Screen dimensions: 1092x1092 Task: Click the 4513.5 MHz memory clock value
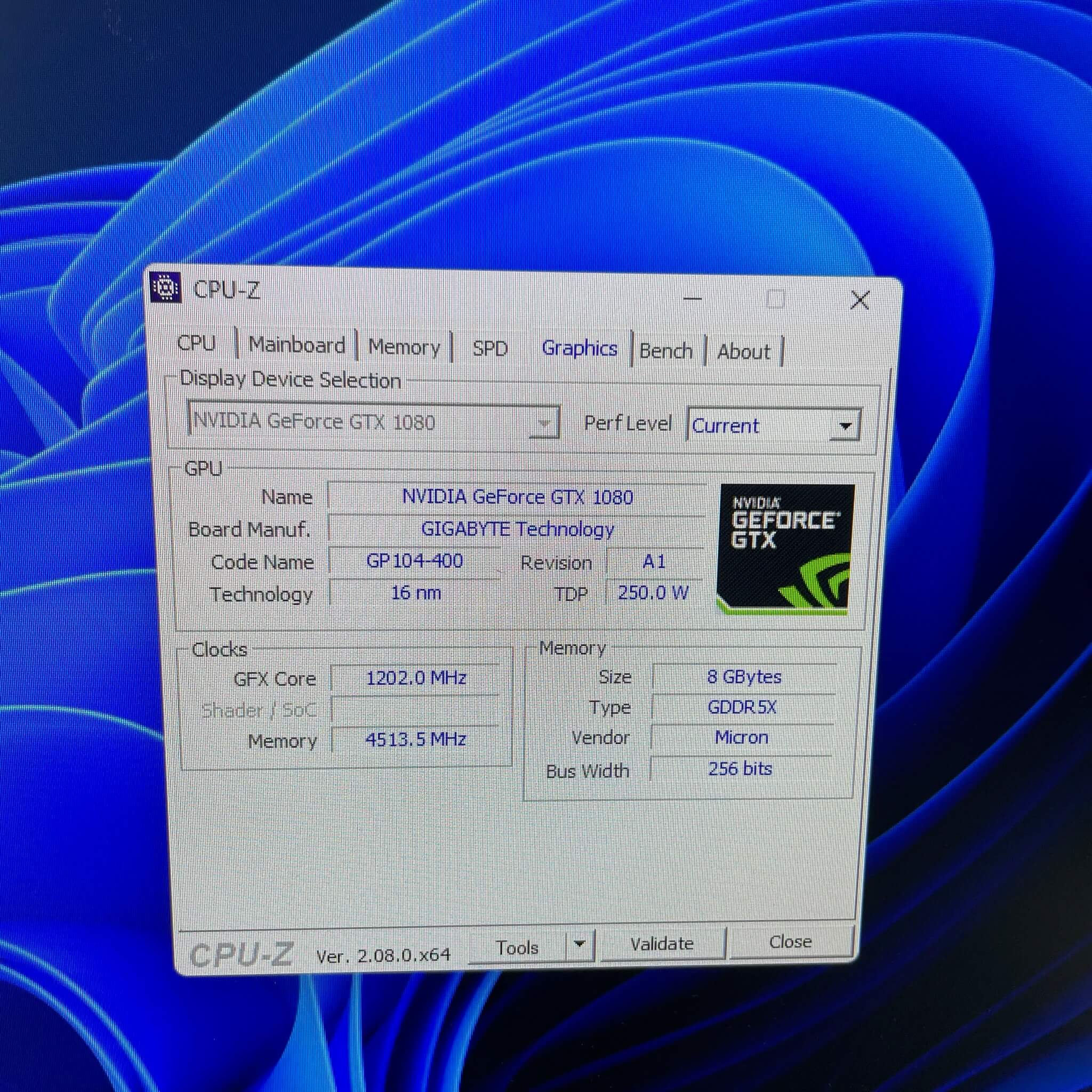pos(416,740)
